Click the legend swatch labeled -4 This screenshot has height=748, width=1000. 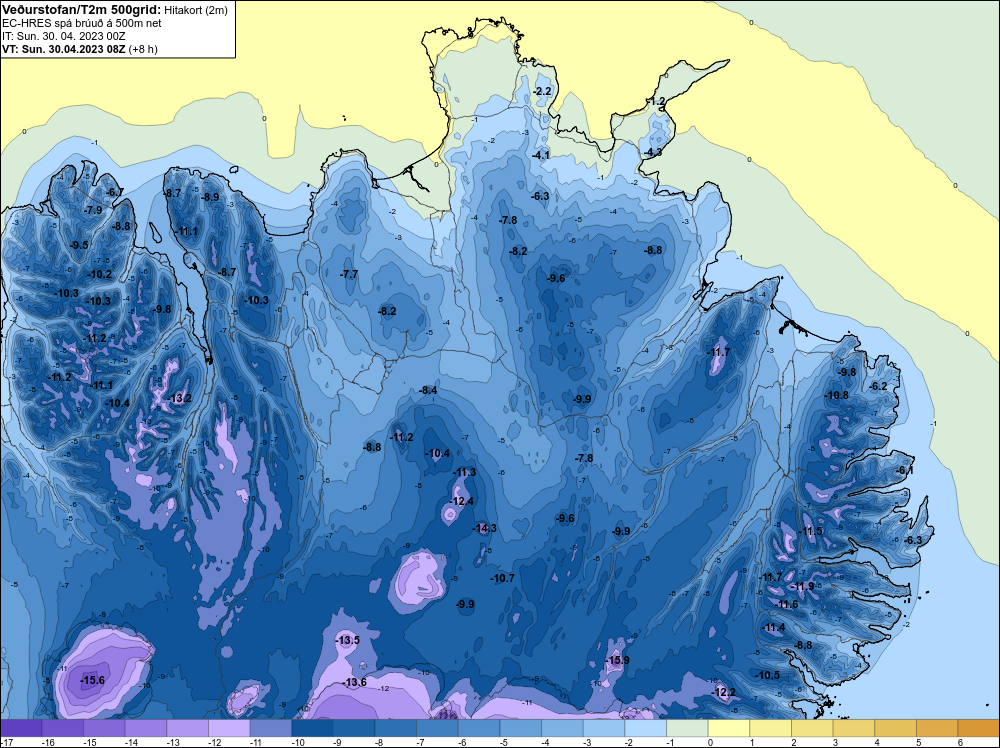click(x=562, y=728)
